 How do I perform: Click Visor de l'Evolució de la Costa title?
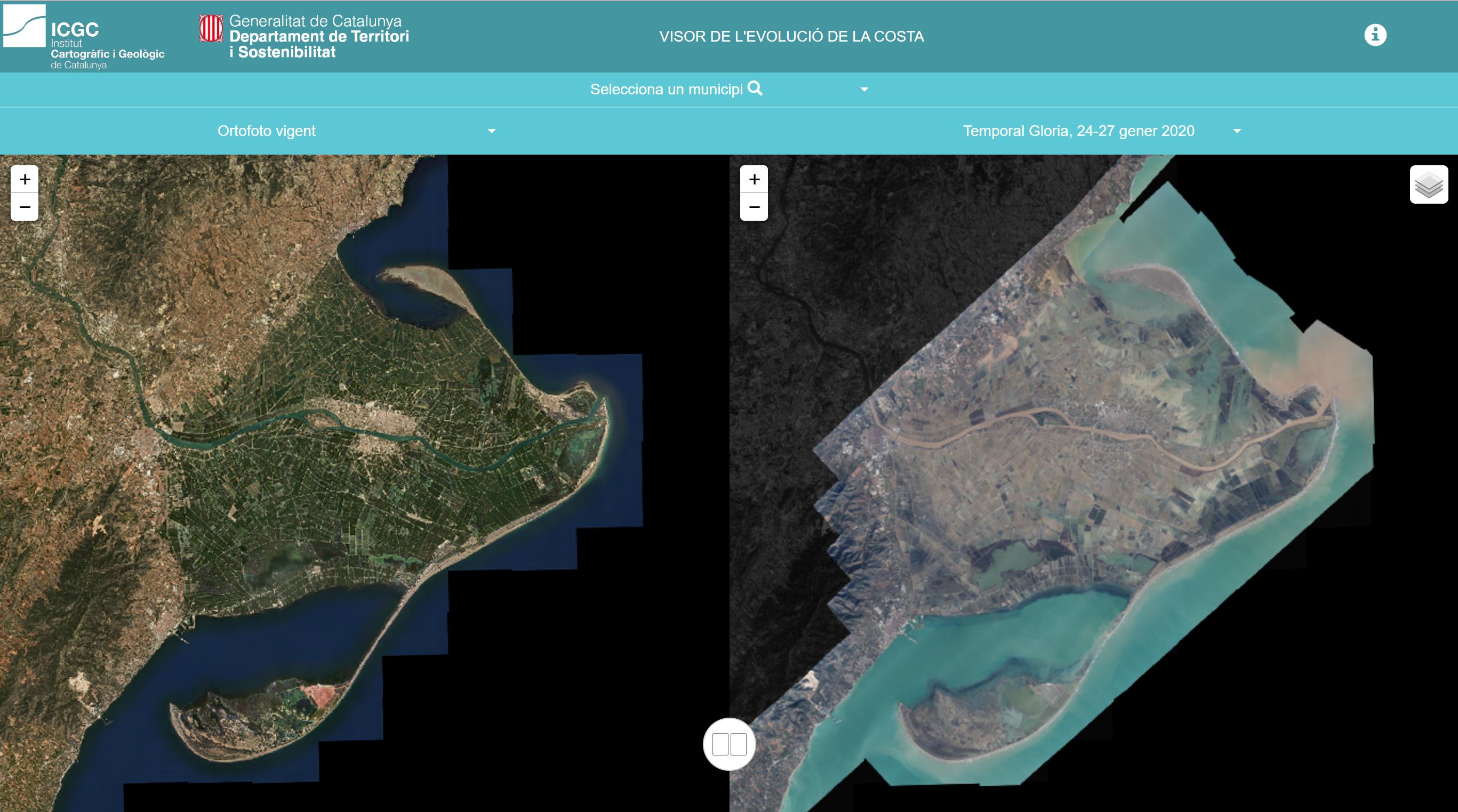(791, 36)
